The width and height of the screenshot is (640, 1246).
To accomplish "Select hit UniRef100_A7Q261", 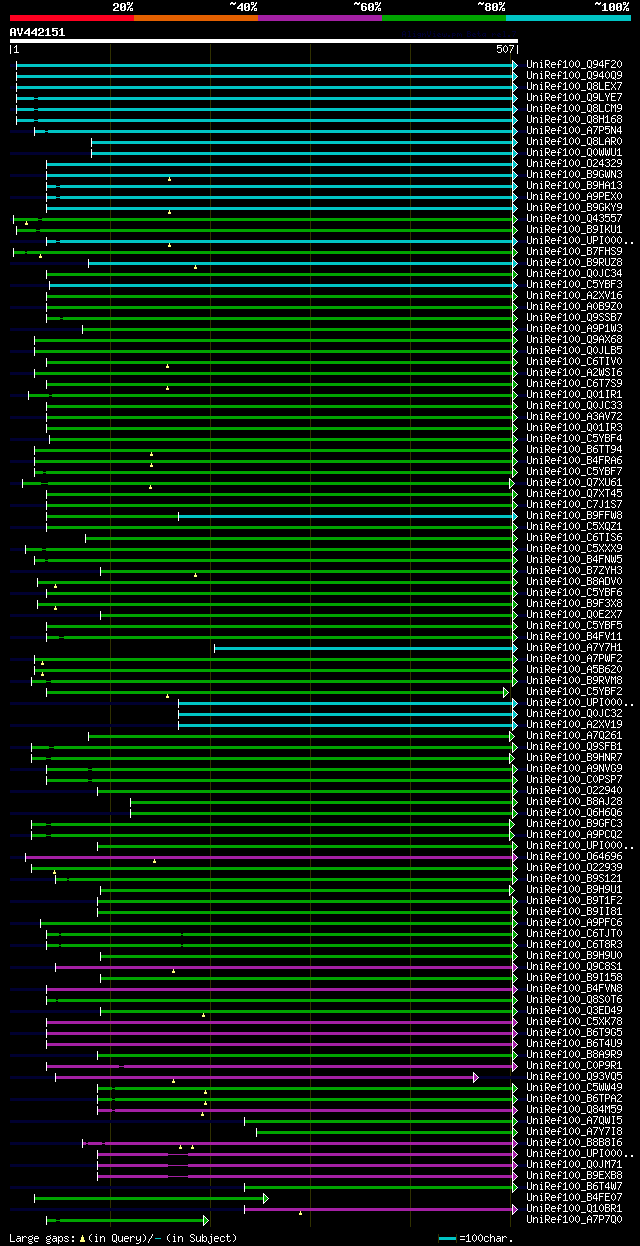I will (x=573, y=736).
